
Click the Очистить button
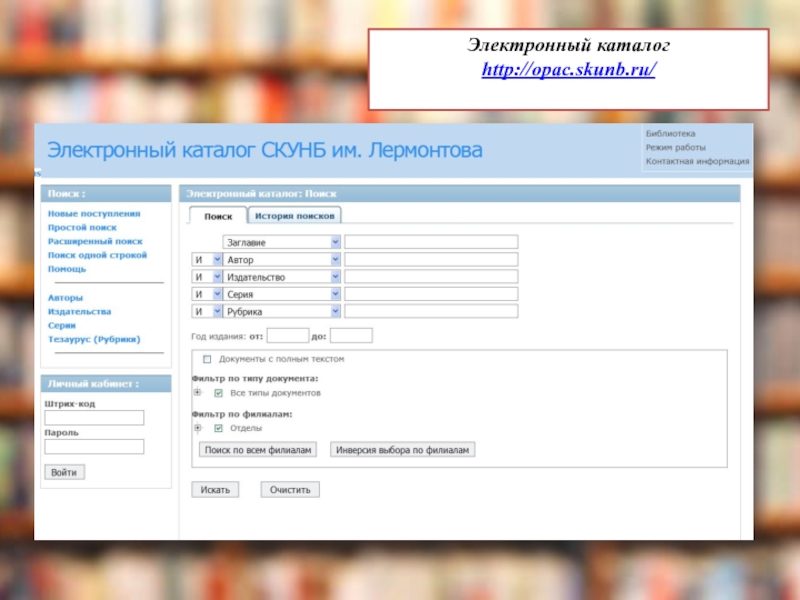290,490
